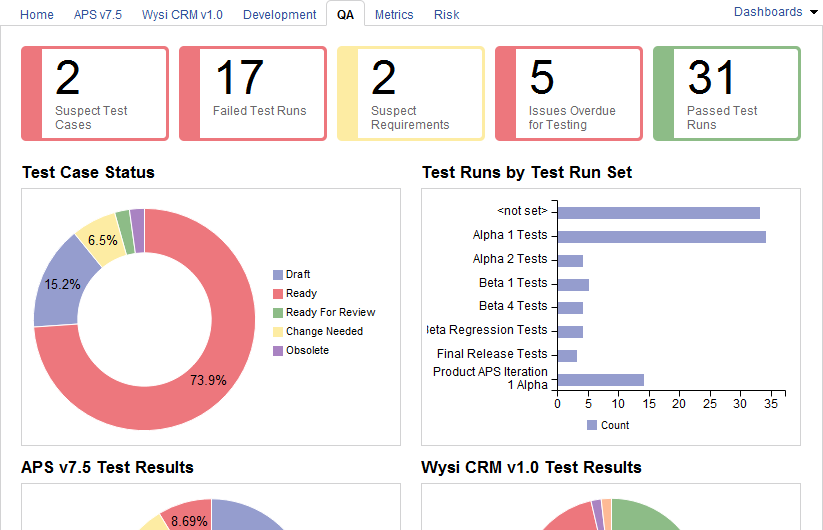Click the Ready For Review legend swatch

click(278, 313)
